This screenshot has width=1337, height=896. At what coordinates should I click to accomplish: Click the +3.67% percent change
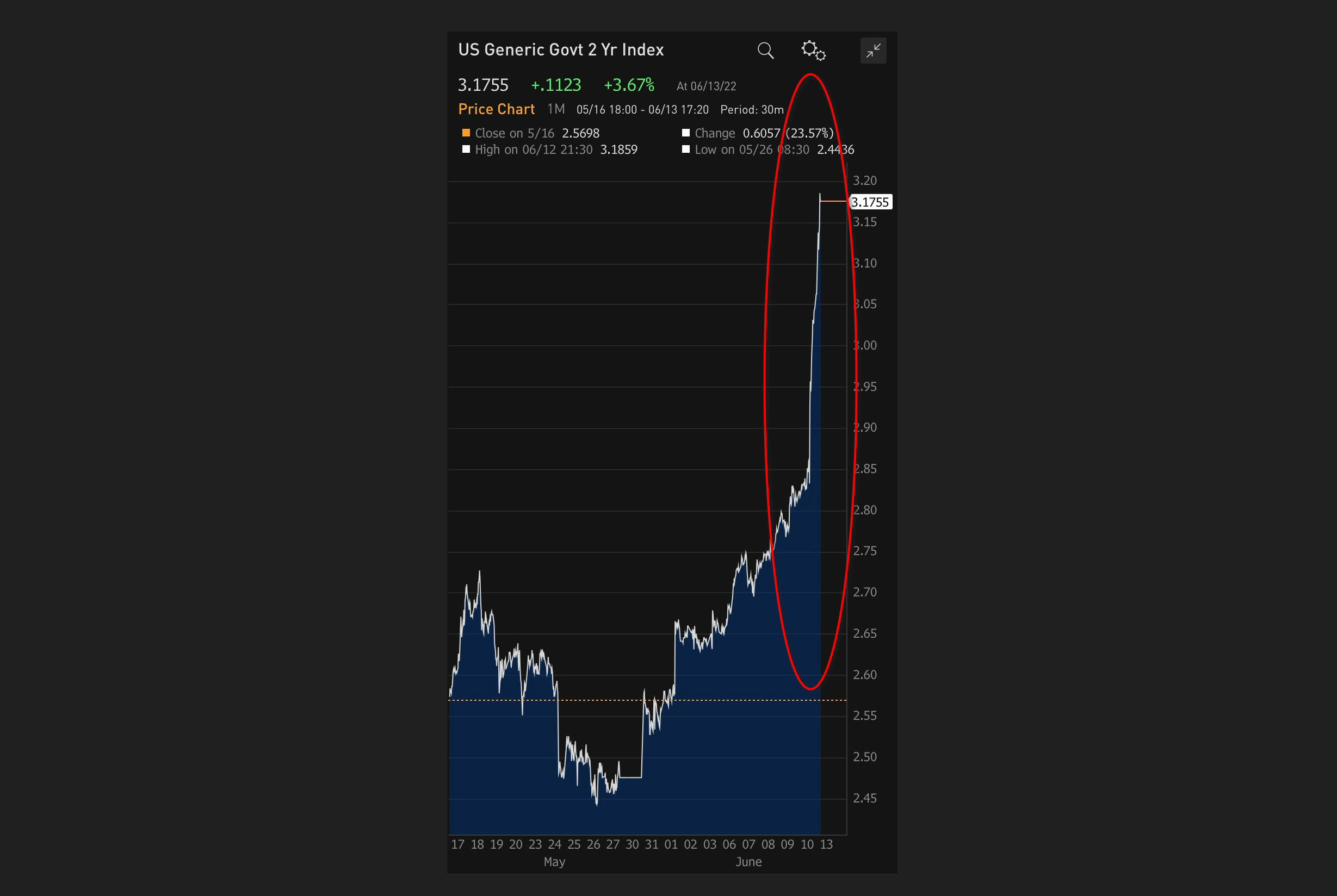click(x=629, y=85)
